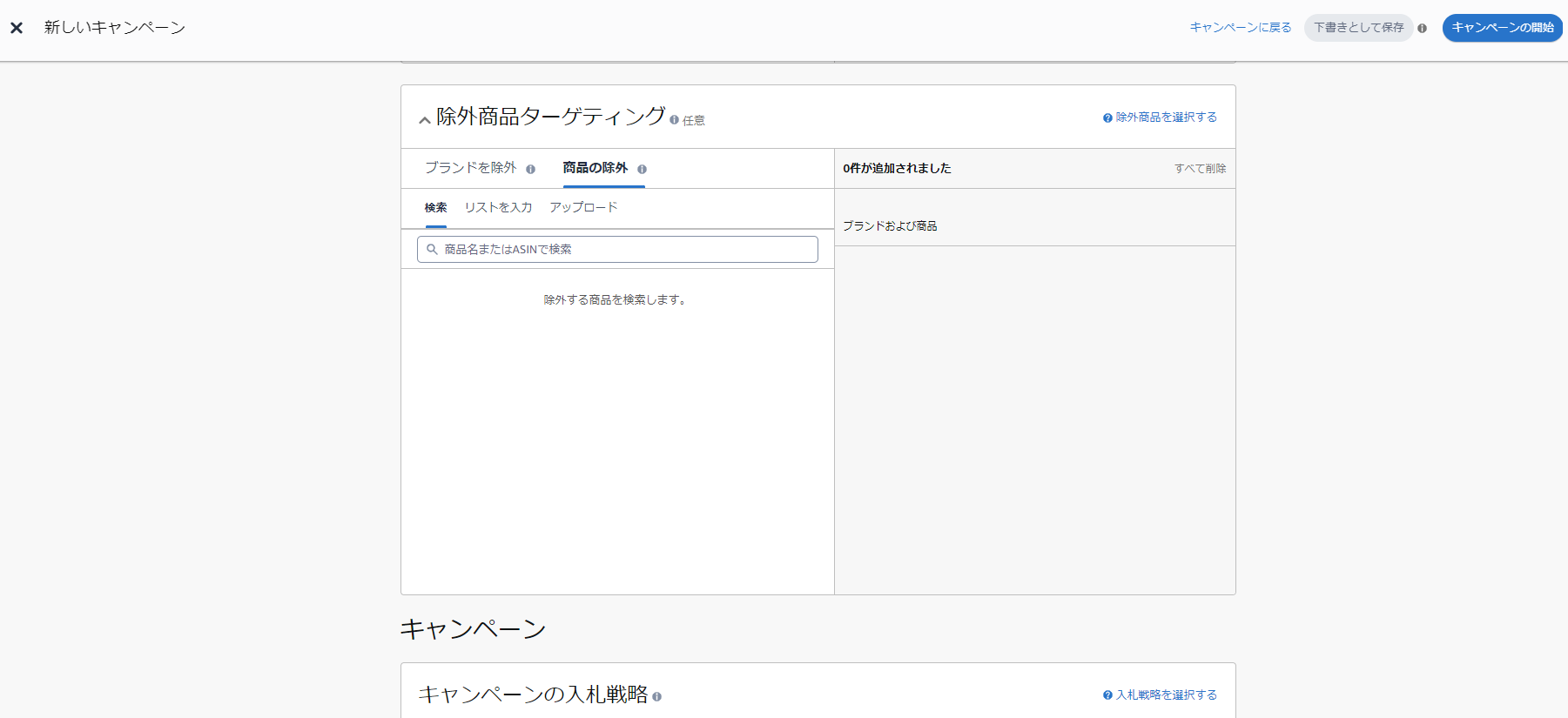Close the new campaign page with X icon
This screenshot has height=718, width=1568.
pyautogui.click(x=17, y=28)
